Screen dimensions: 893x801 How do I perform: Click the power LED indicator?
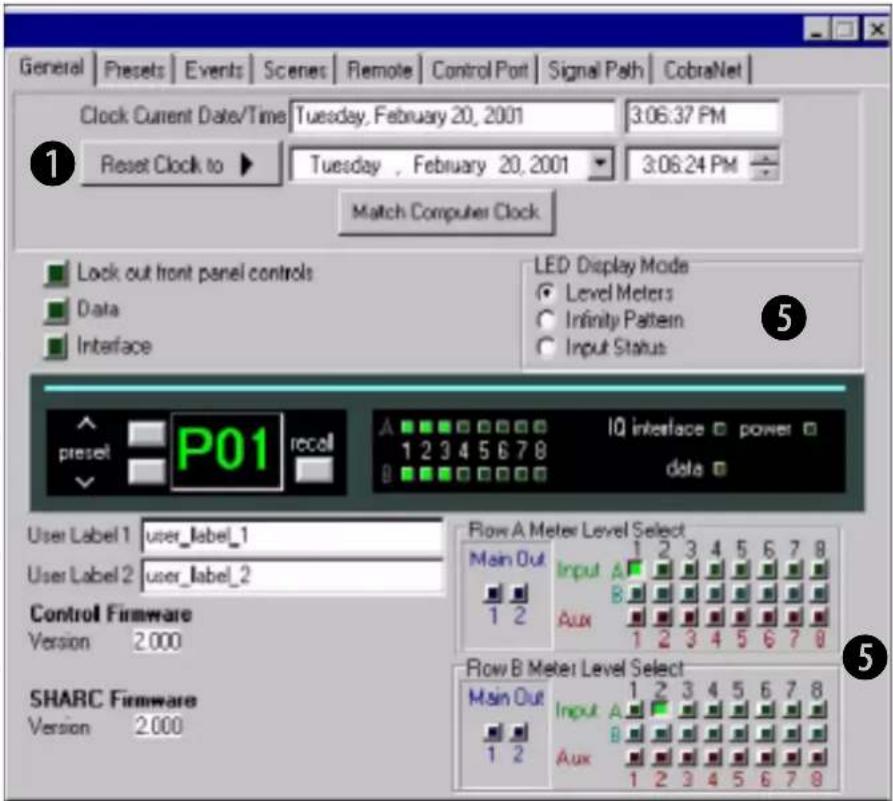[809, 428]
